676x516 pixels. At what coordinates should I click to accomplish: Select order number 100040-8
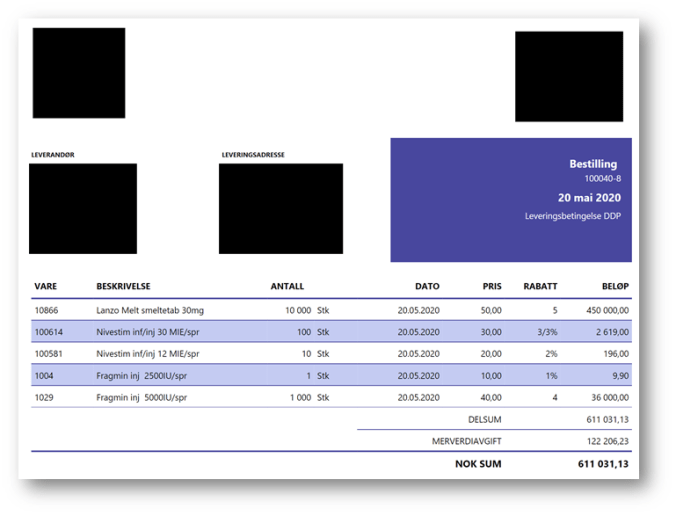coord(602,179)
